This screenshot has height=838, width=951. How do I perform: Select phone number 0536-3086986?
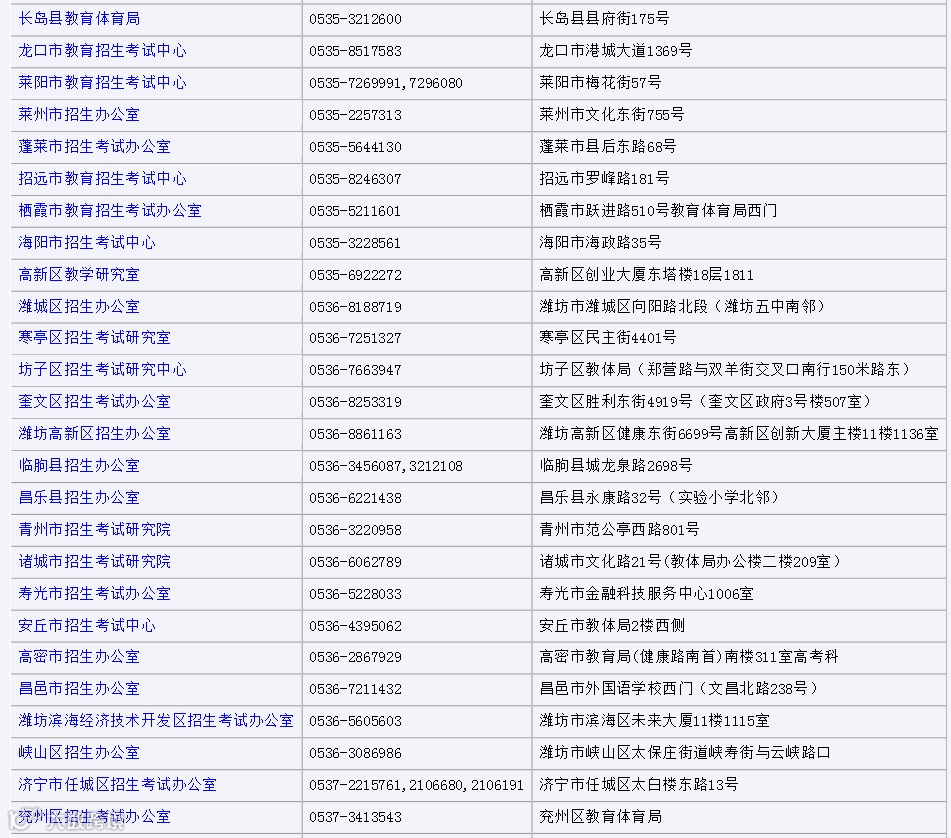click(355, 753)
